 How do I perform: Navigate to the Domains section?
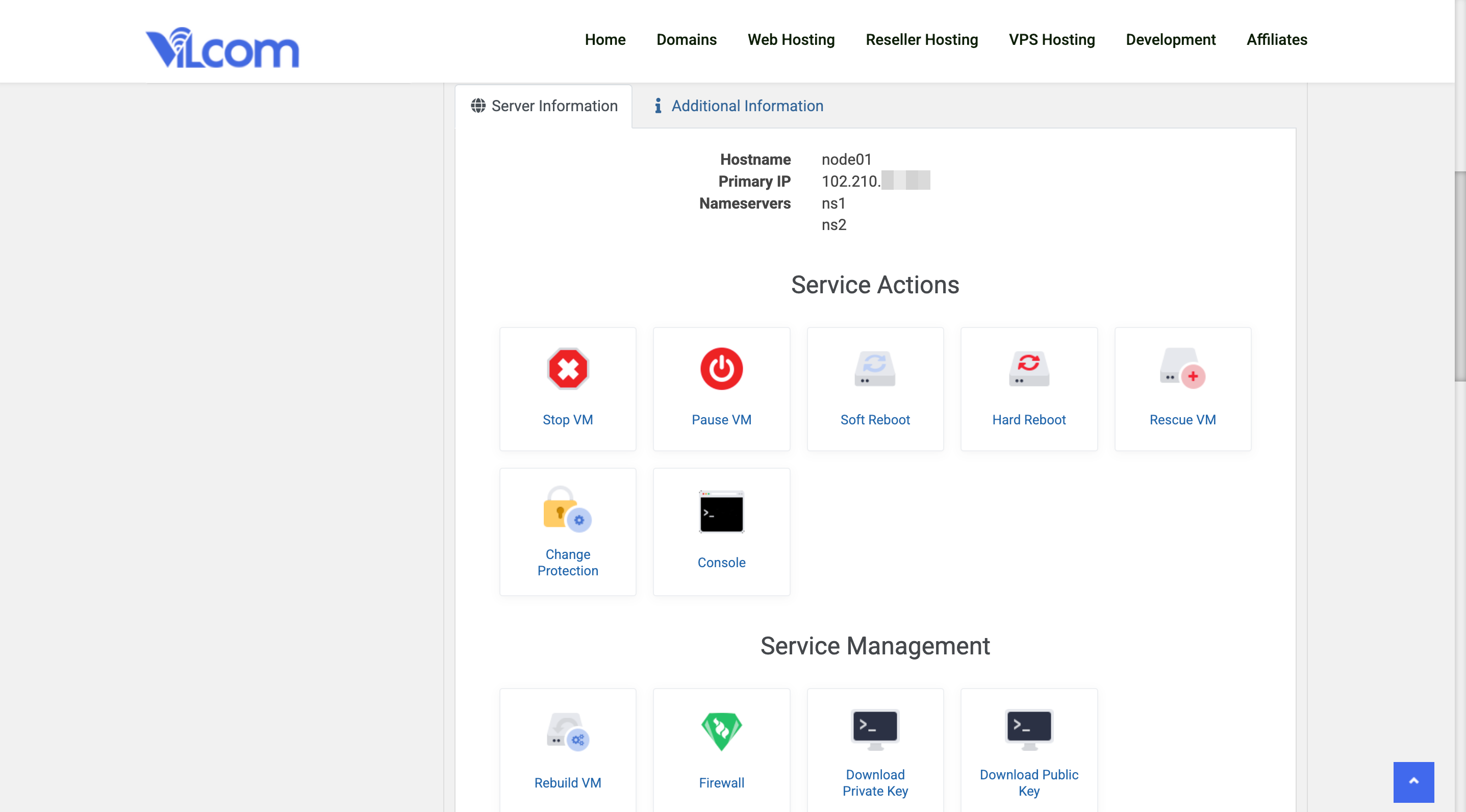(687, 40)
